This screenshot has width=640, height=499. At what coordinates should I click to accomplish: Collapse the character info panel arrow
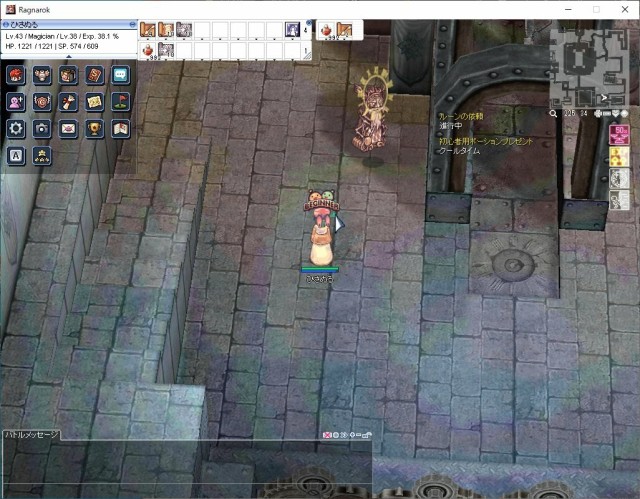tap(68, 56)
